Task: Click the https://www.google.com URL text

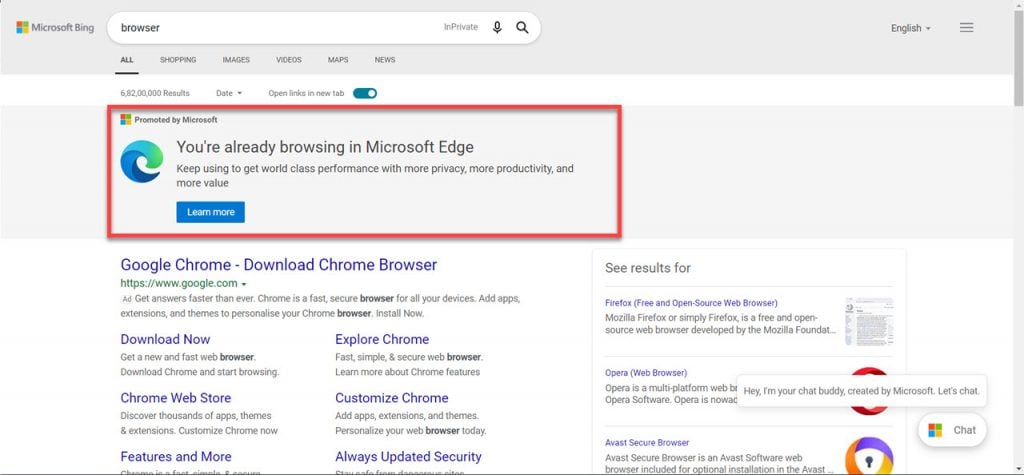Action: point(179,284)
